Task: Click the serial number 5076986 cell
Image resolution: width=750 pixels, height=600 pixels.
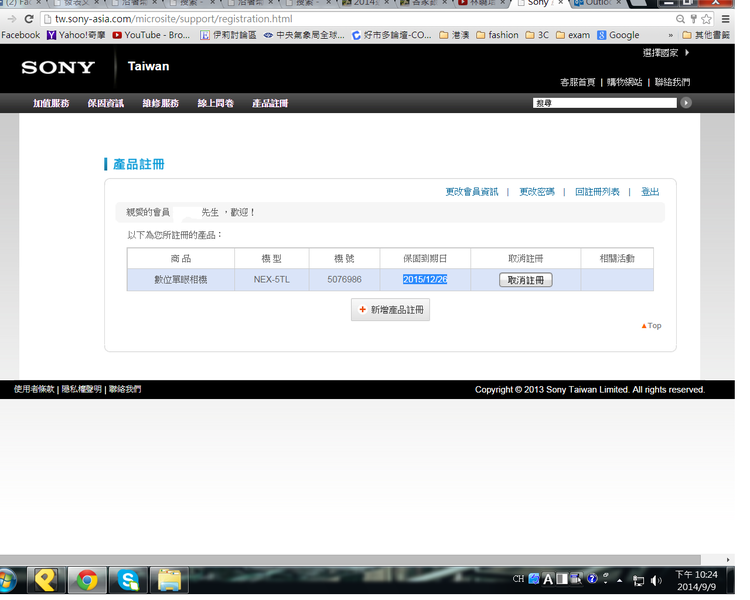Action: pyautogui.click(x=344, y=279)
